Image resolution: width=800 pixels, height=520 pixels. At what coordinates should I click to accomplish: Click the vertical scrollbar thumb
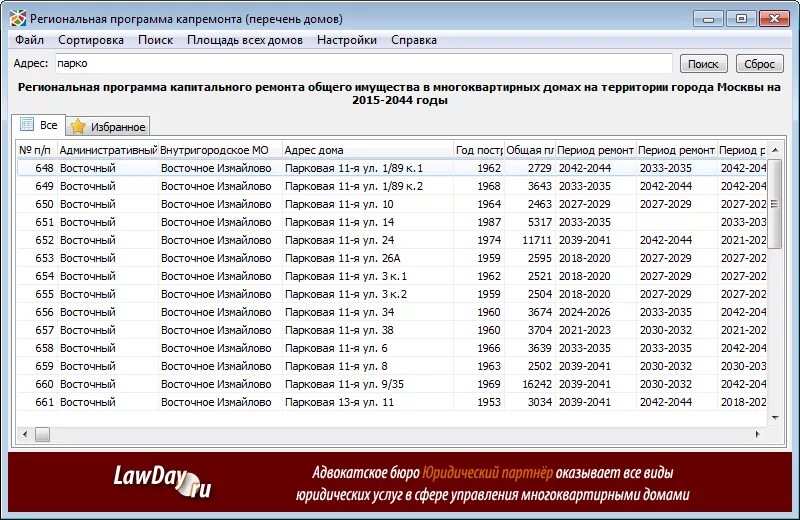[x=774, y=204]
